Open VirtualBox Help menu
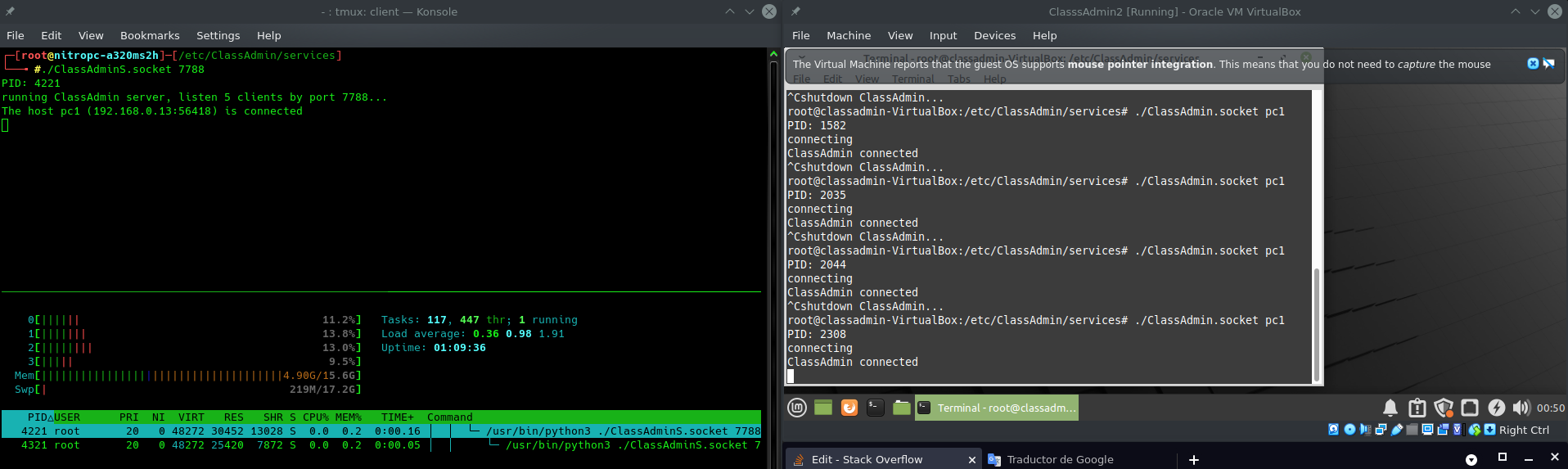This screenshot has width=1568, height=469. (1045, 35)
